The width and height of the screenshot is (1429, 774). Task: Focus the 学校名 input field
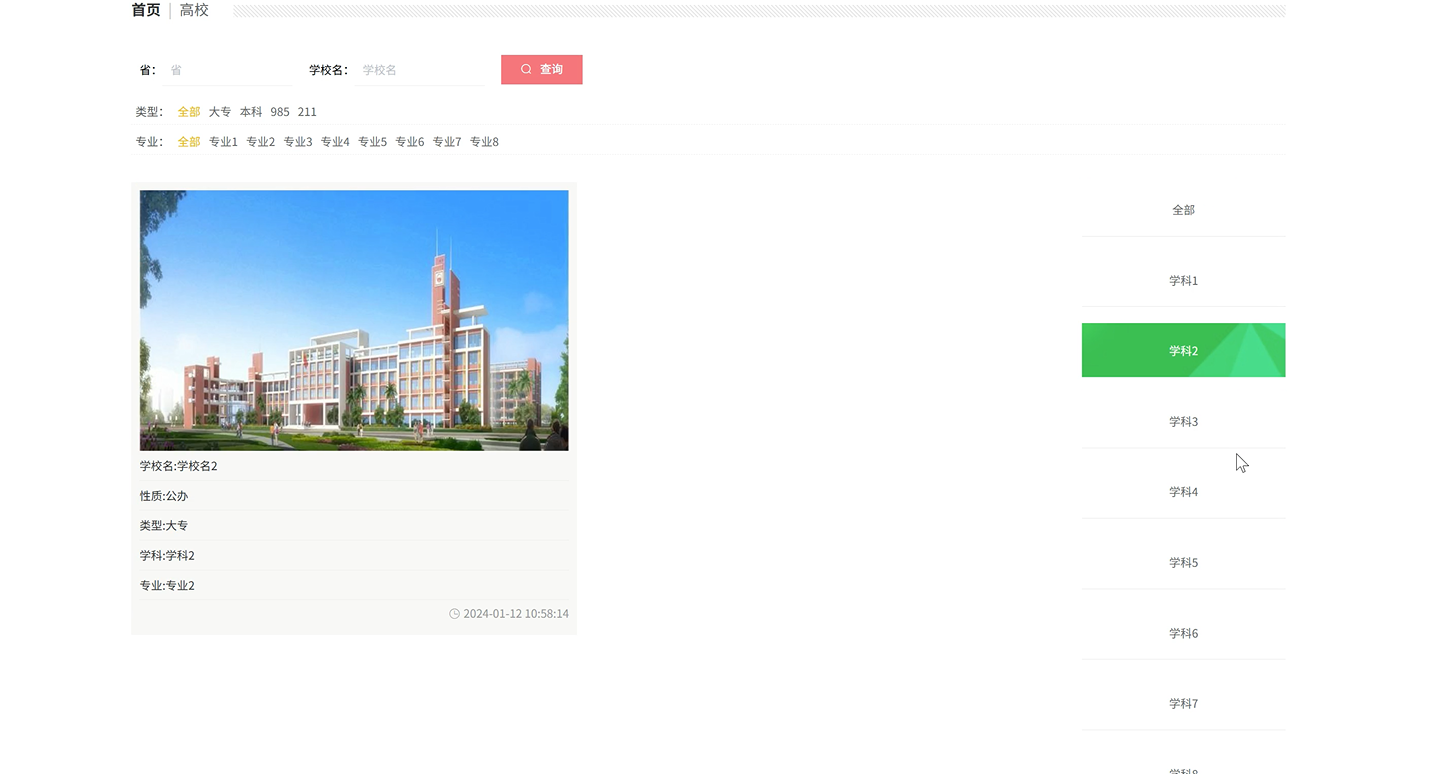pos(420,70)
